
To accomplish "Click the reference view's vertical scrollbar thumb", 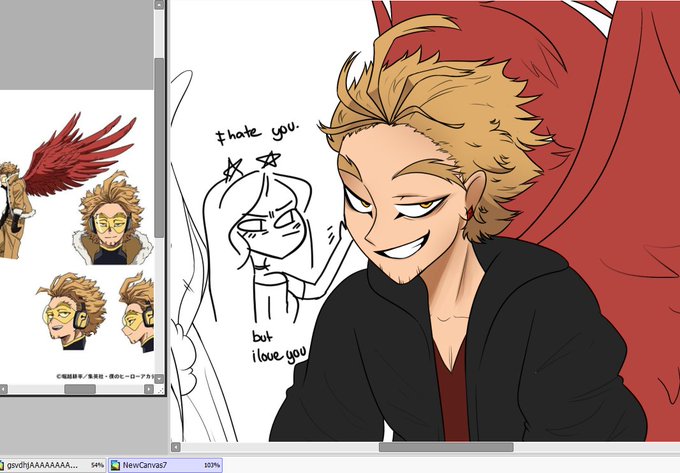I will [x=159, y=147].
